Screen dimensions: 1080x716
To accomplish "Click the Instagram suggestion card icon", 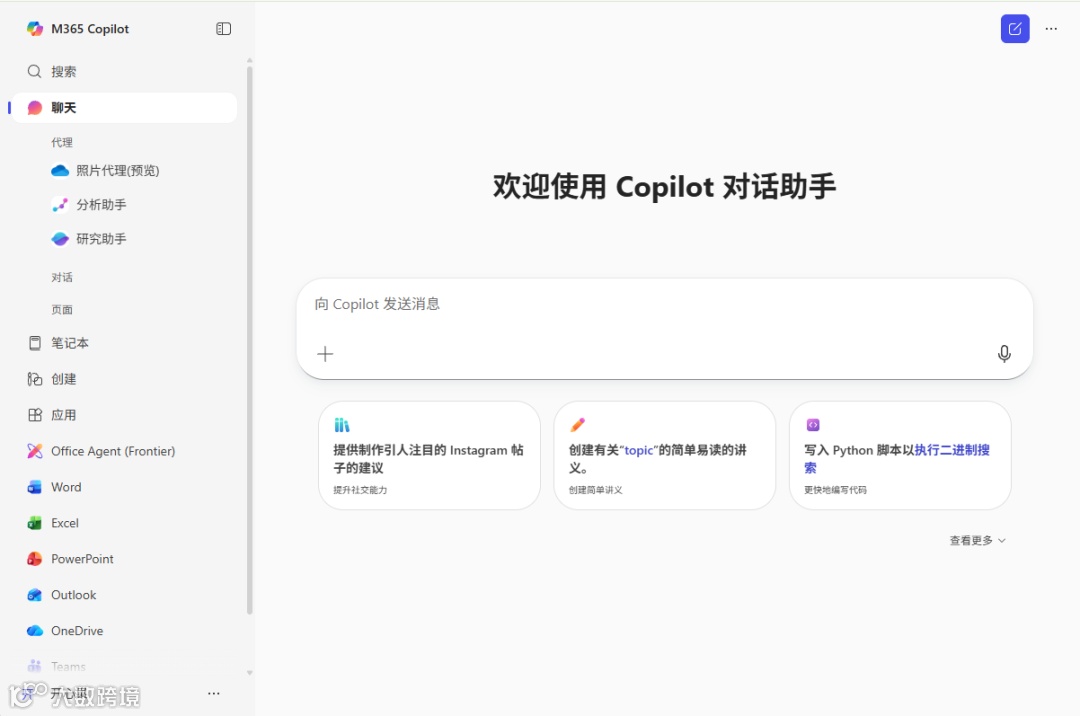I will (342, 425).
